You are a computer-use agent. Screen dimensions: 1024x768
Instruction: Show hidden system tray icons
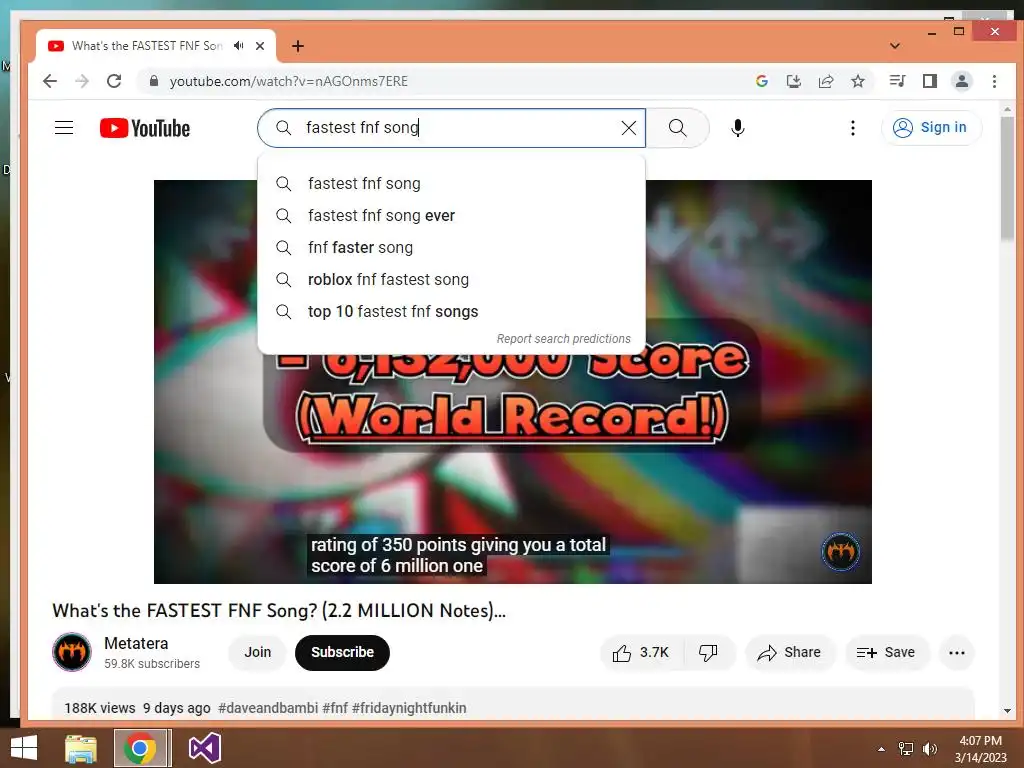coord(882,749)
